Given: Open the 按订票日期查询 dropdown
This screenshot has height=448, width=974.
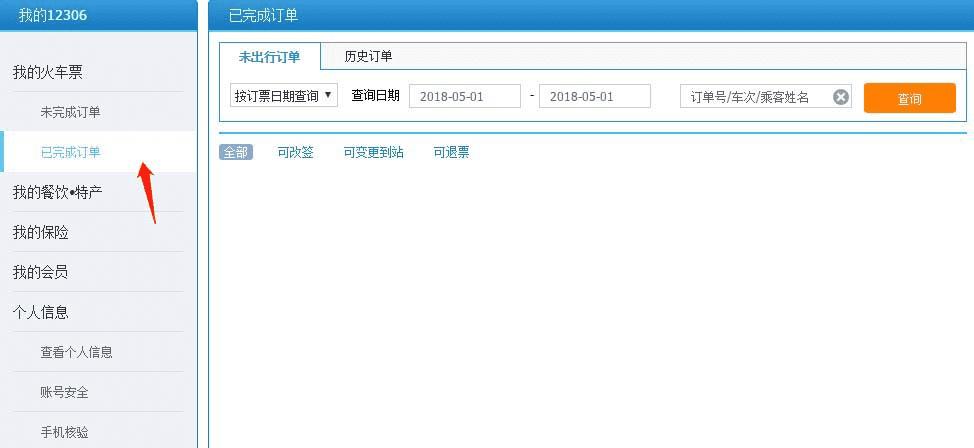Looking at the screenshot, I should (284, 96).
